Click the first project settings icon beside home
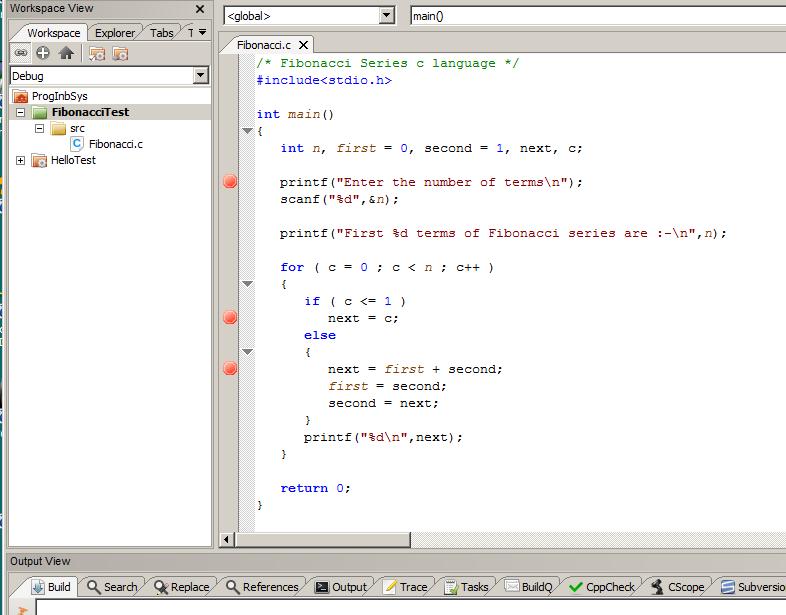 (97, 54)
